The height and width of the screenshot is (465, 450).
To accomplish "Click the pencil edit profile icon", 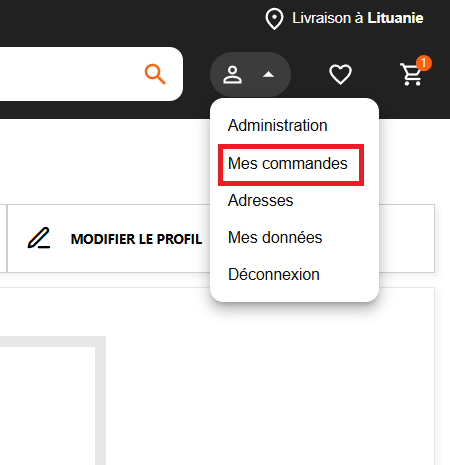I will tap(39, 238).
